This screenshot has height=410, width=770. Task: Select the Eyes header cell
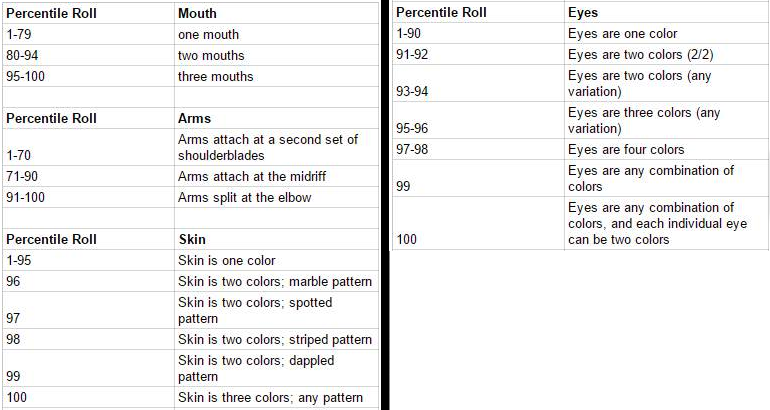[666, 12]
